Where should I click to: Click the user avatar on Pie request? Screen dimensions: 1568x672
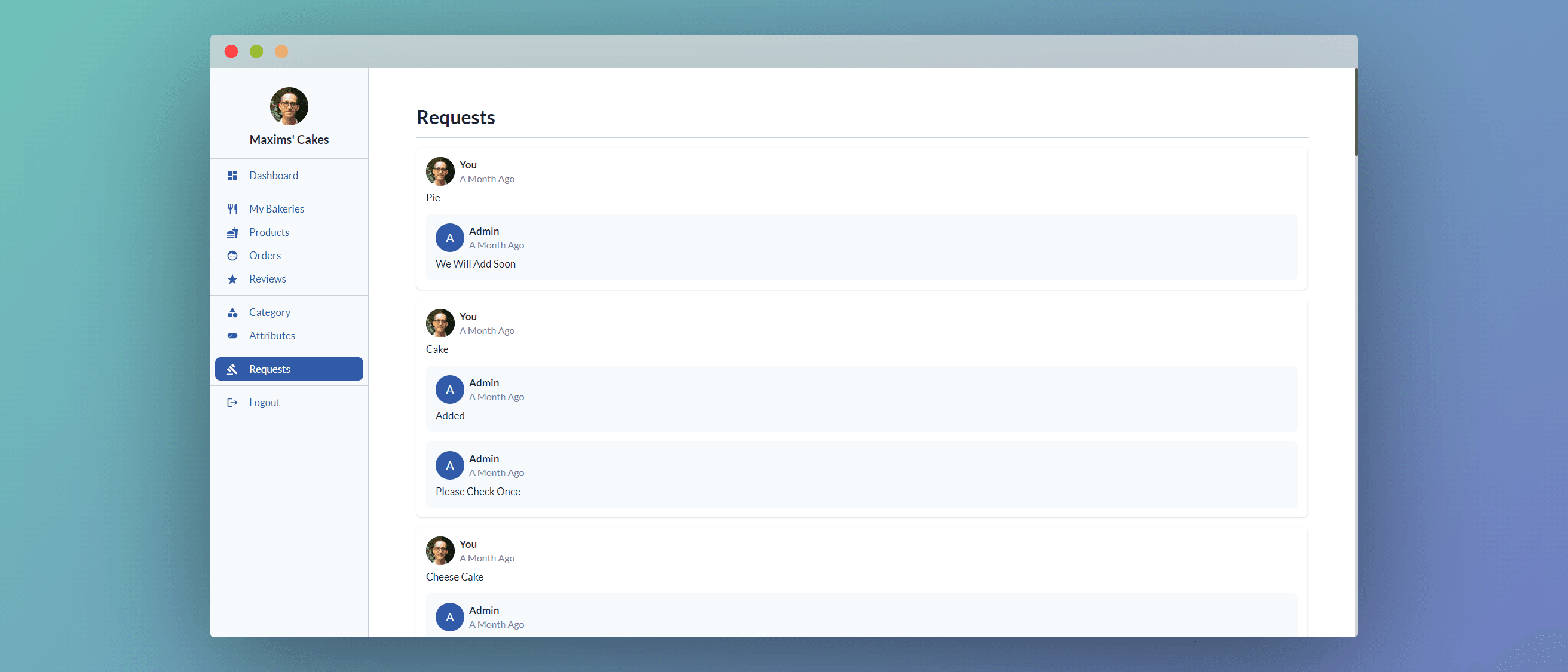coord(440,171)
